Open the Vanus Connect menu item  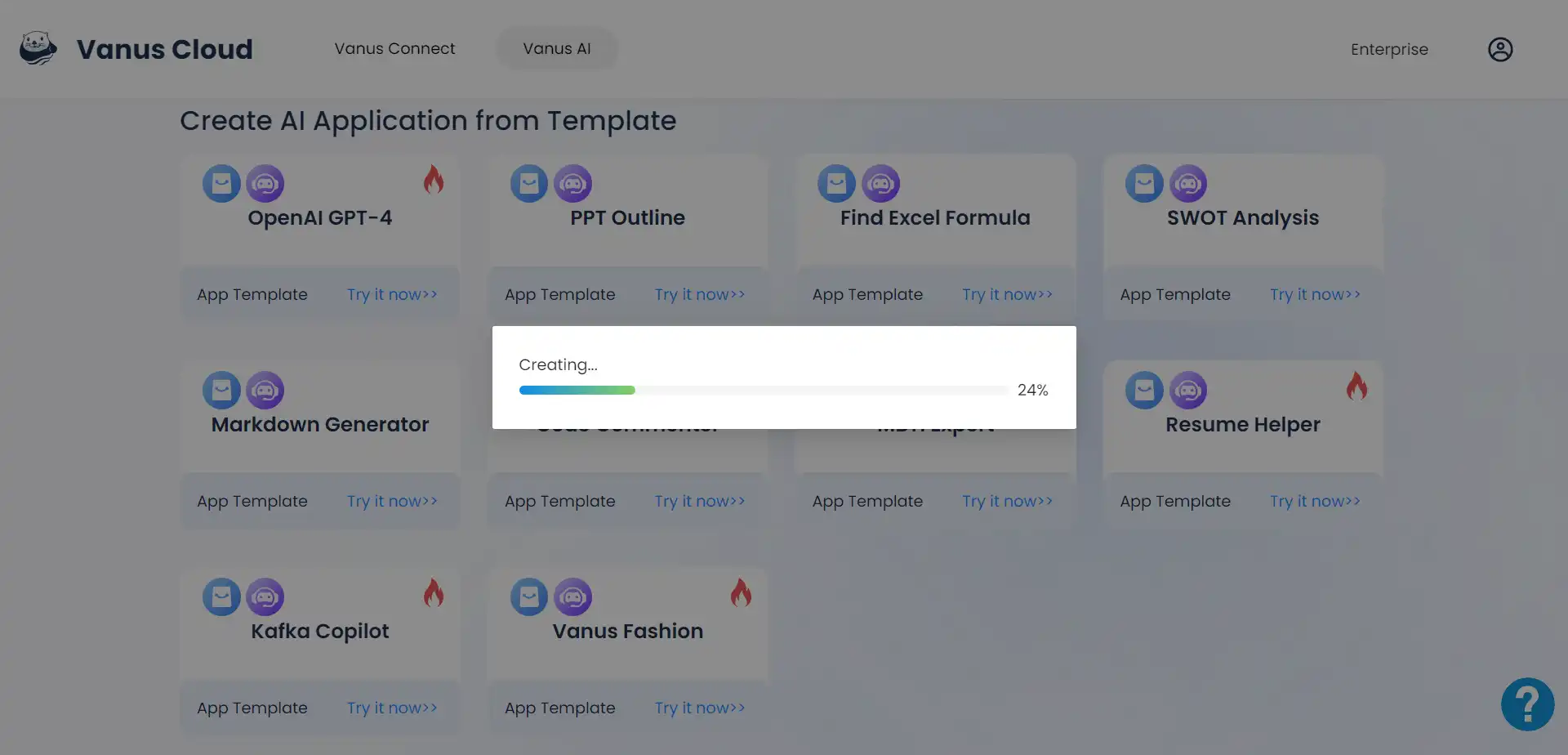pos(394,49)
